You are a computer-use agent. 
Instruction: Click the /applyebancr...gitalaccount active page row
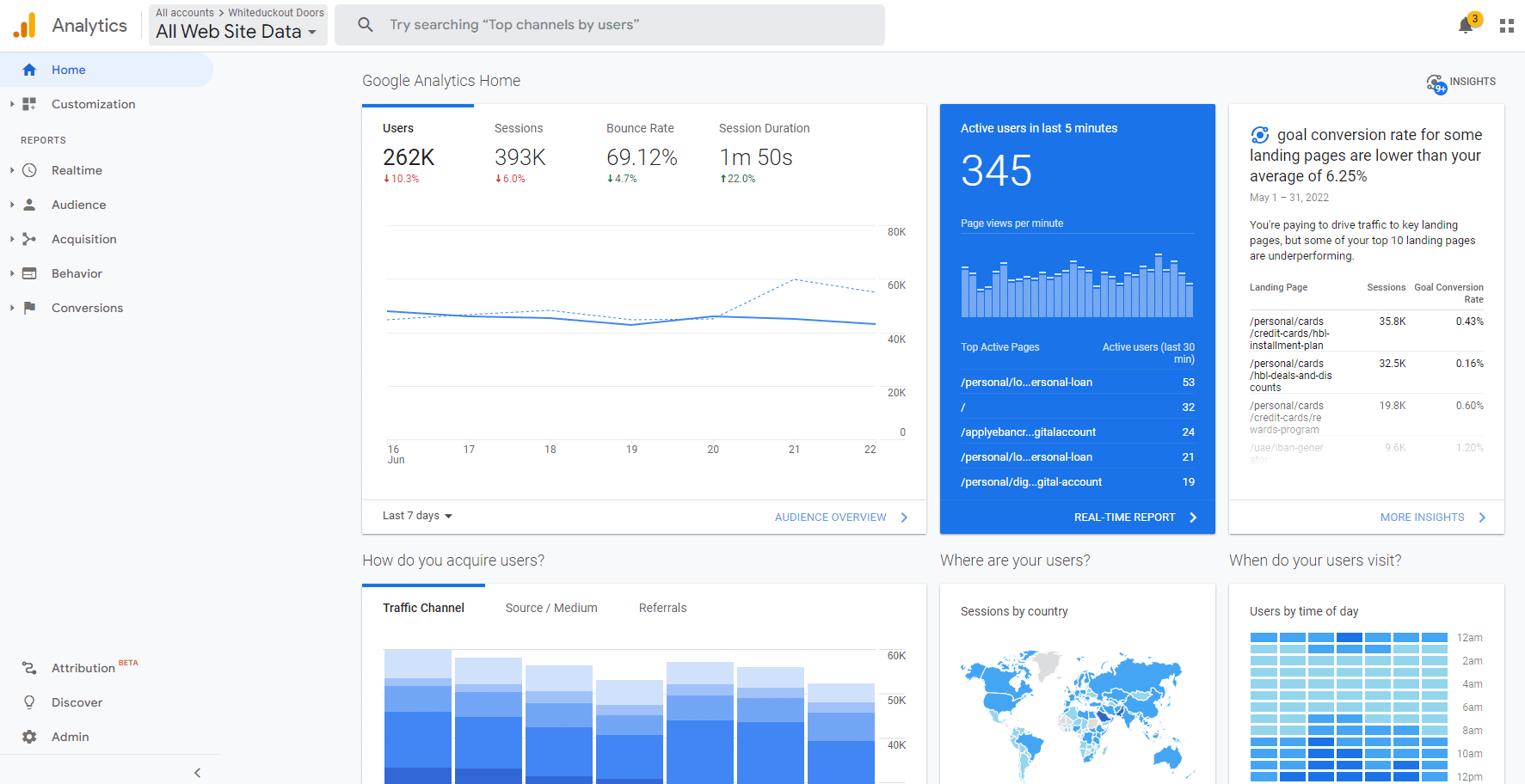click(1078, 432)
